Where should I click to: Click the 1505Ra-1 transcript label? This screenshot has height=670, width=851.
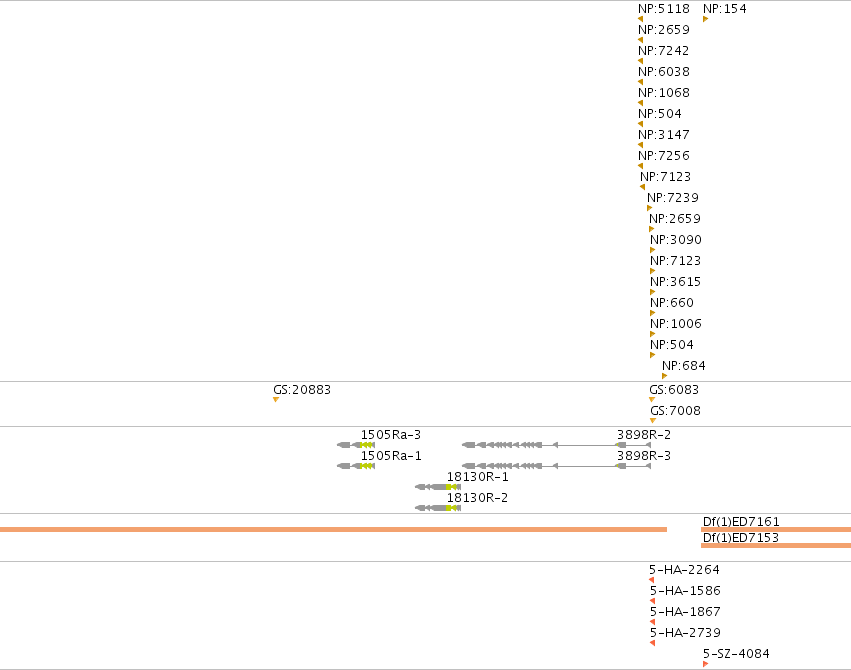click(x=391, y=456)
